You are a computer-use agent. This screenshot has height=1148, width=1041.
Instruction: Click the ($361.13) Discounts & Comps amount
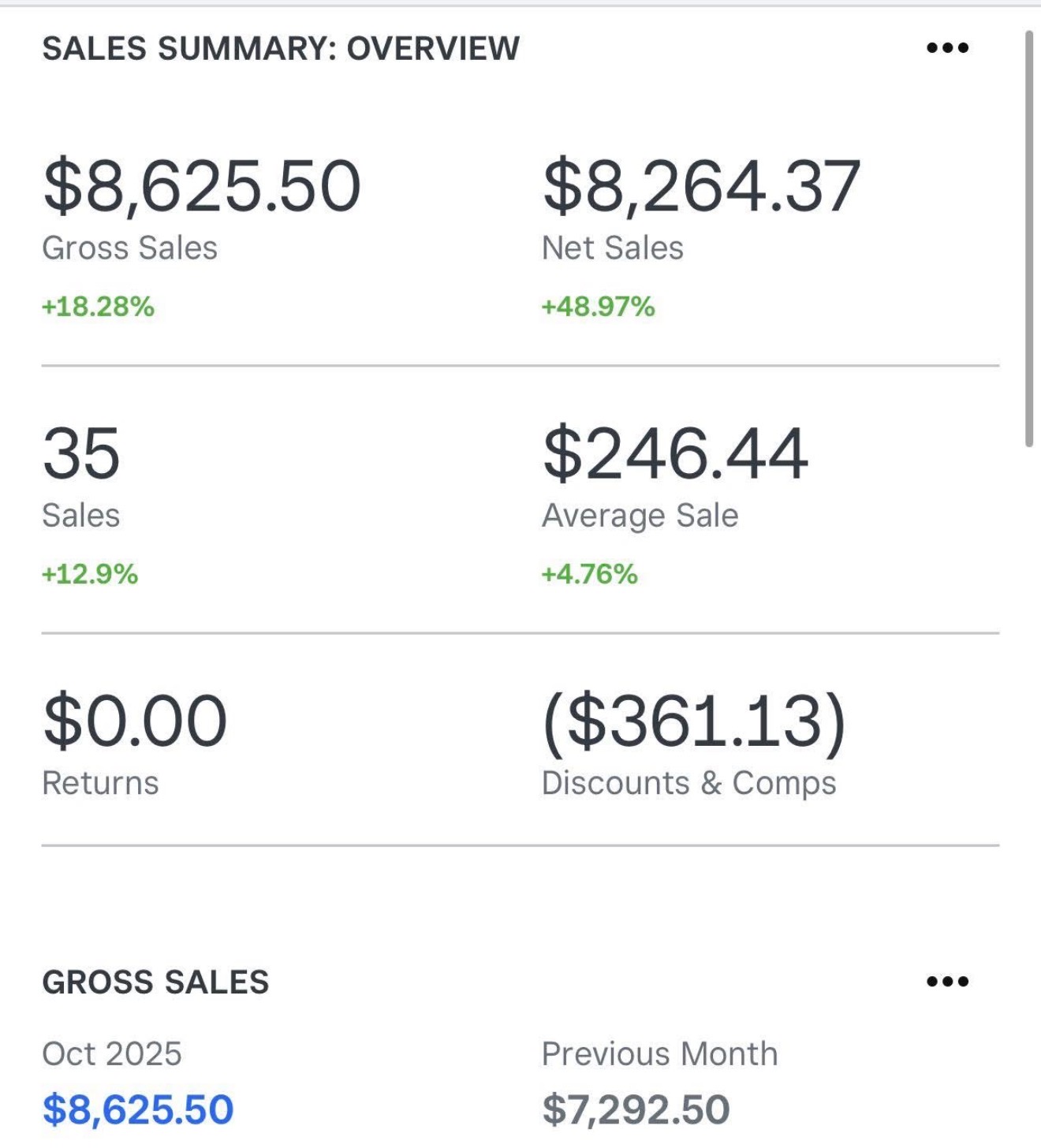point(694,721)
